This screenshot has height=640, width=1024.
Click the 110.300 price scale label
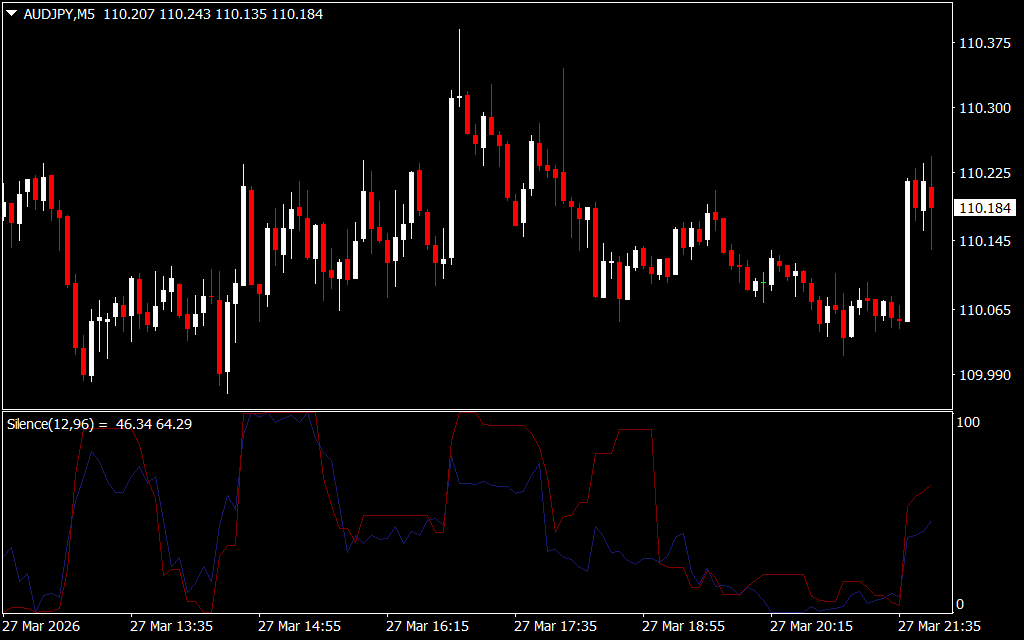coord(983,108)
